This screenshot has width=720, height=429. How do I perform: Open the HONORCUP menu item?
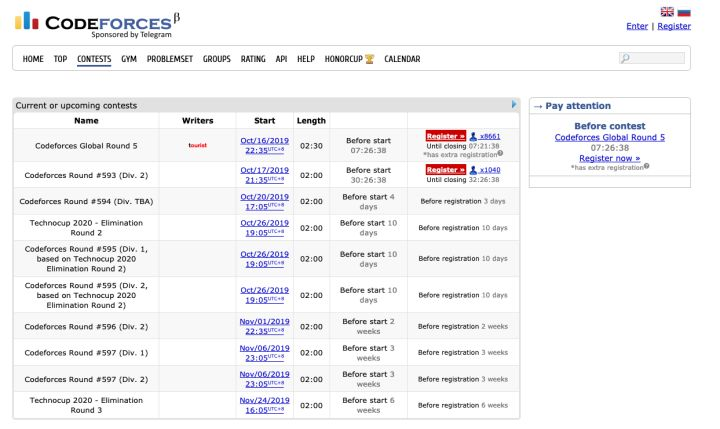click(343, 59)
